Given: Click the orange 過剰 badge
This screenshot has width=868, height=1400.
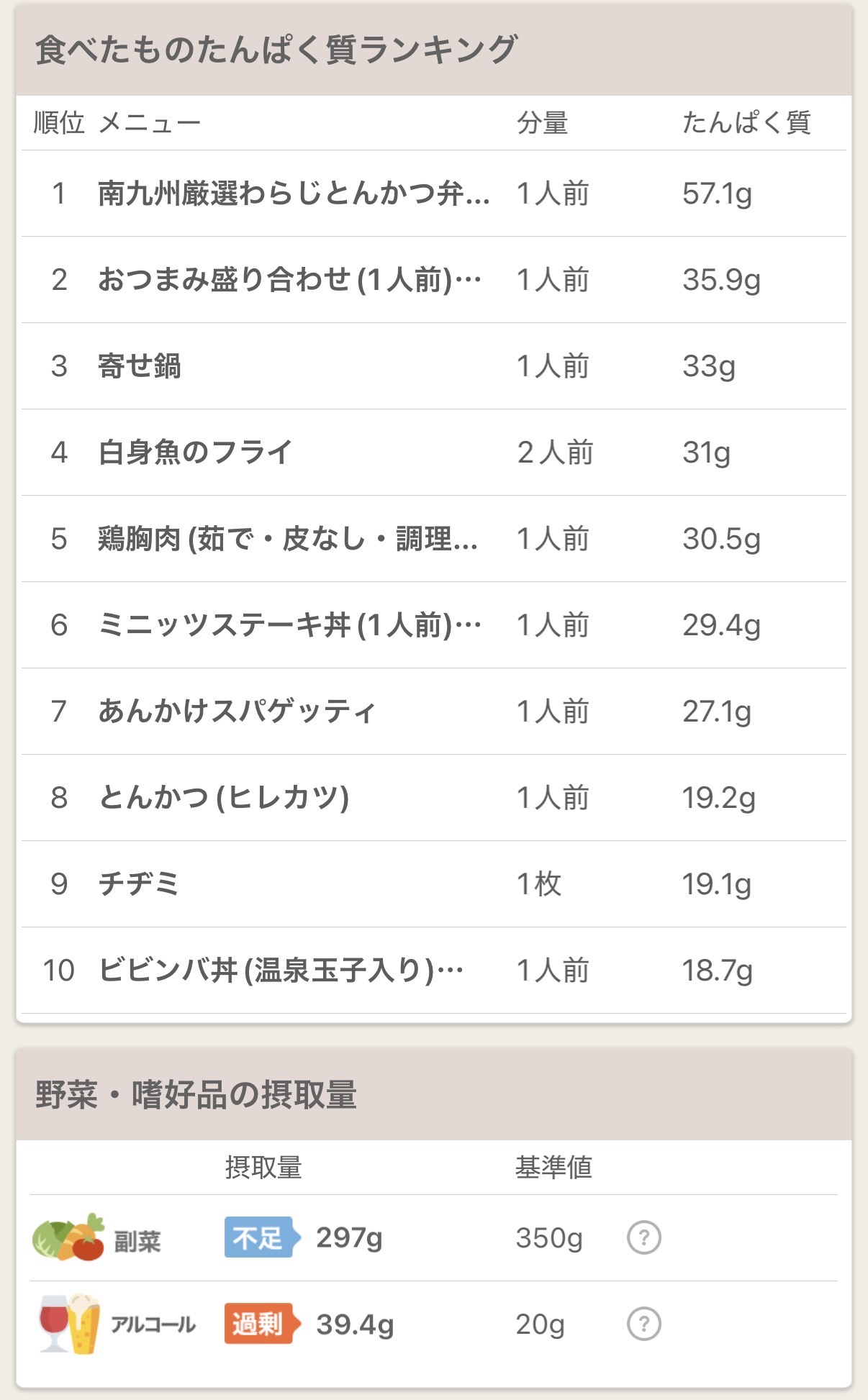Looking at the screenshot, I should click(x=259, y=1324).
